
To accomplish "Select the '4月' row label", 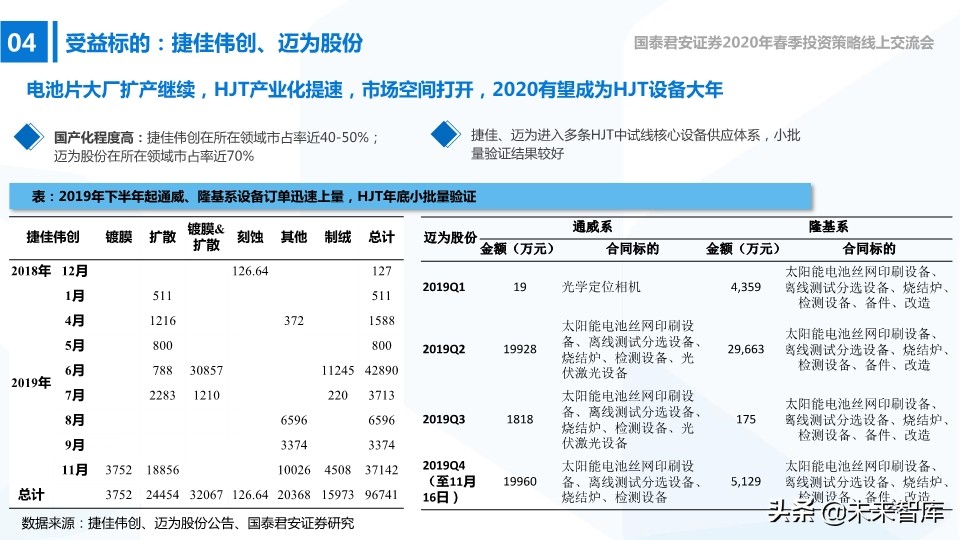I will pyautogui.click(x=75, y=320).
